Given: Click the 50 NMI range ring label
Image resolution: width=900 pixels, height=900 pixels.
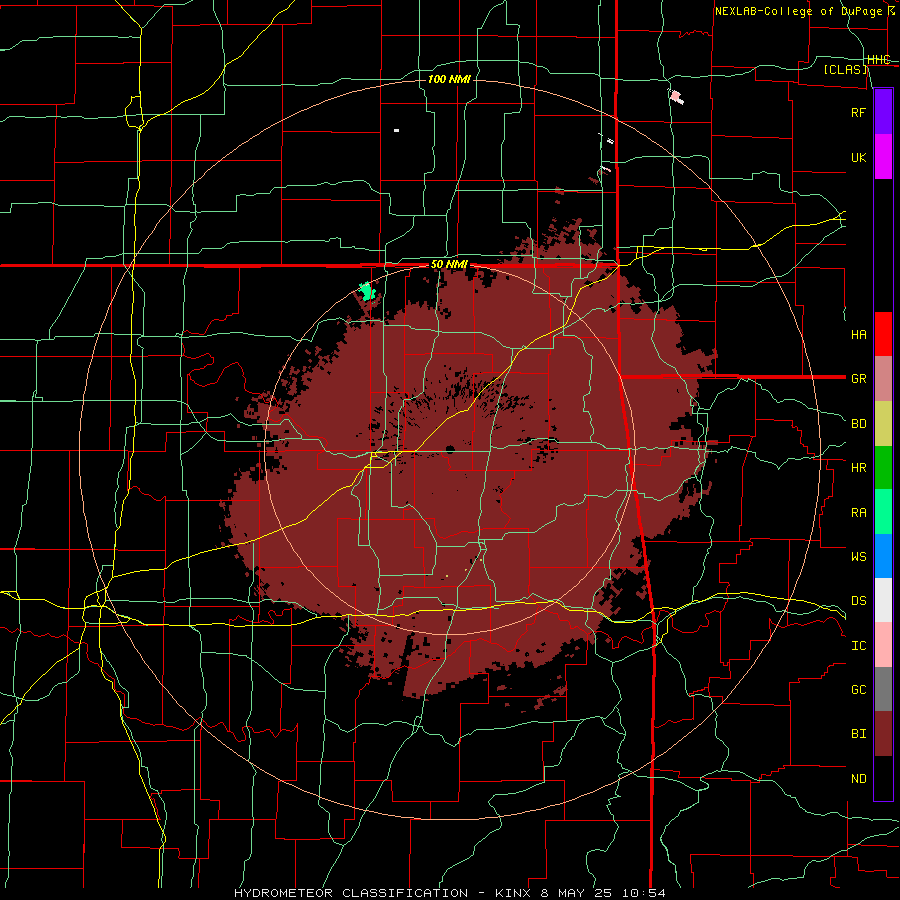Looking at the screenshot, I should (x=449, y=265).
